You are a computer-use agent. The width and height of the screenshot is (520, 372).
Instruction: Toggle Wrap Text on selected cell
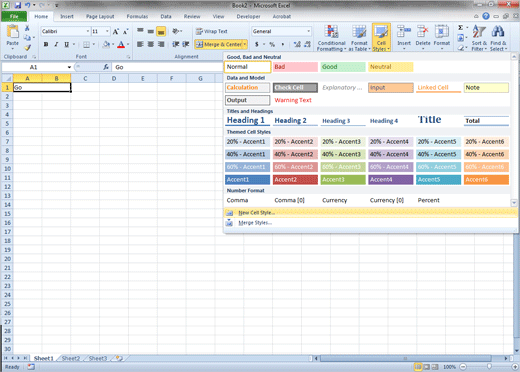click(212, 31)
